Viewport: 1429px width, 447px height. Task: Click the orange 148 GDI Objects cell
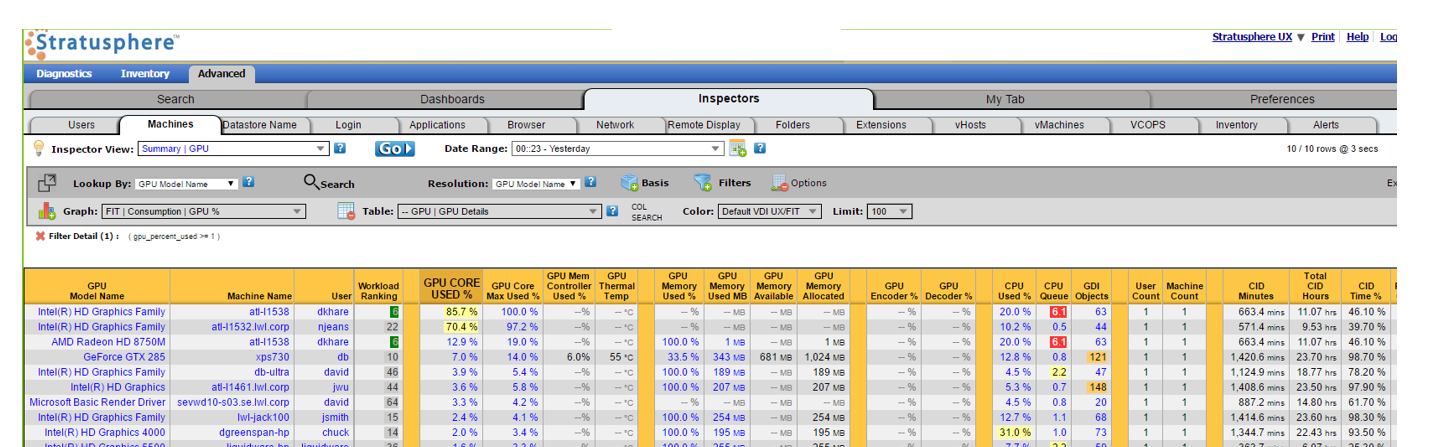coord(1098,387)
